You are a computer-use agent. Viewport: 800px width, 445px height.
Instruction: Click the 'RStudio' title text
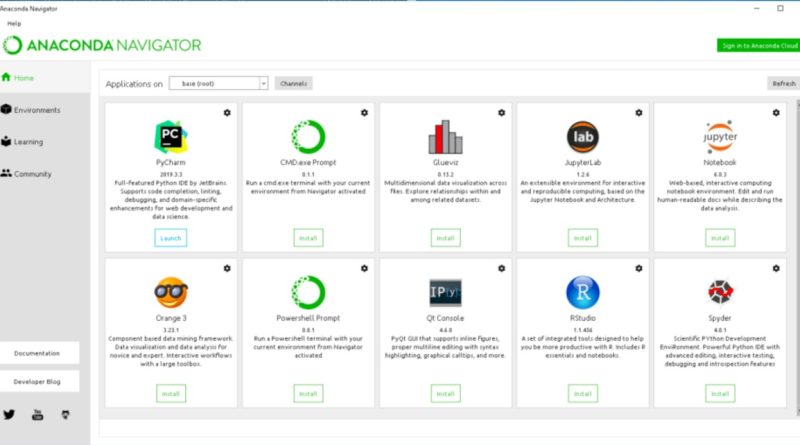pyautogui.click(x=583, y=318)
